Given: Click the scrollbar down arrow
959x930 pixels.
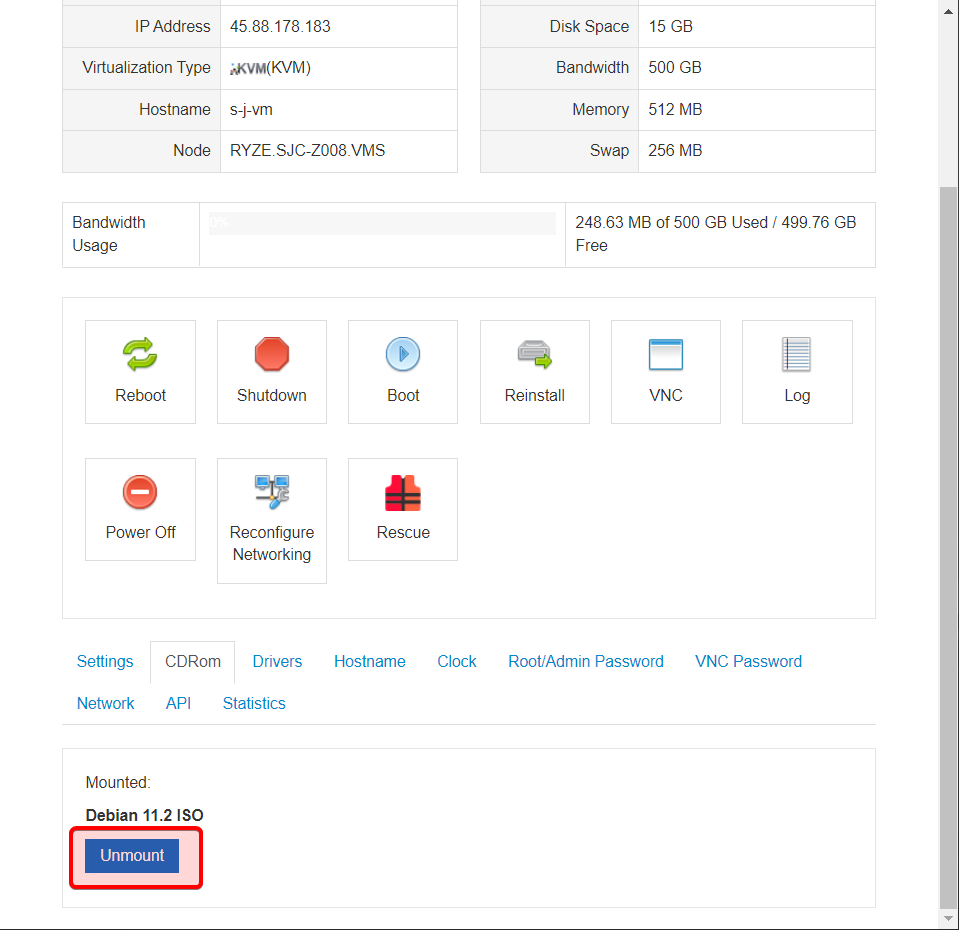Looking at the screenshot, I should pyautogui.click(x=949, y=918).
